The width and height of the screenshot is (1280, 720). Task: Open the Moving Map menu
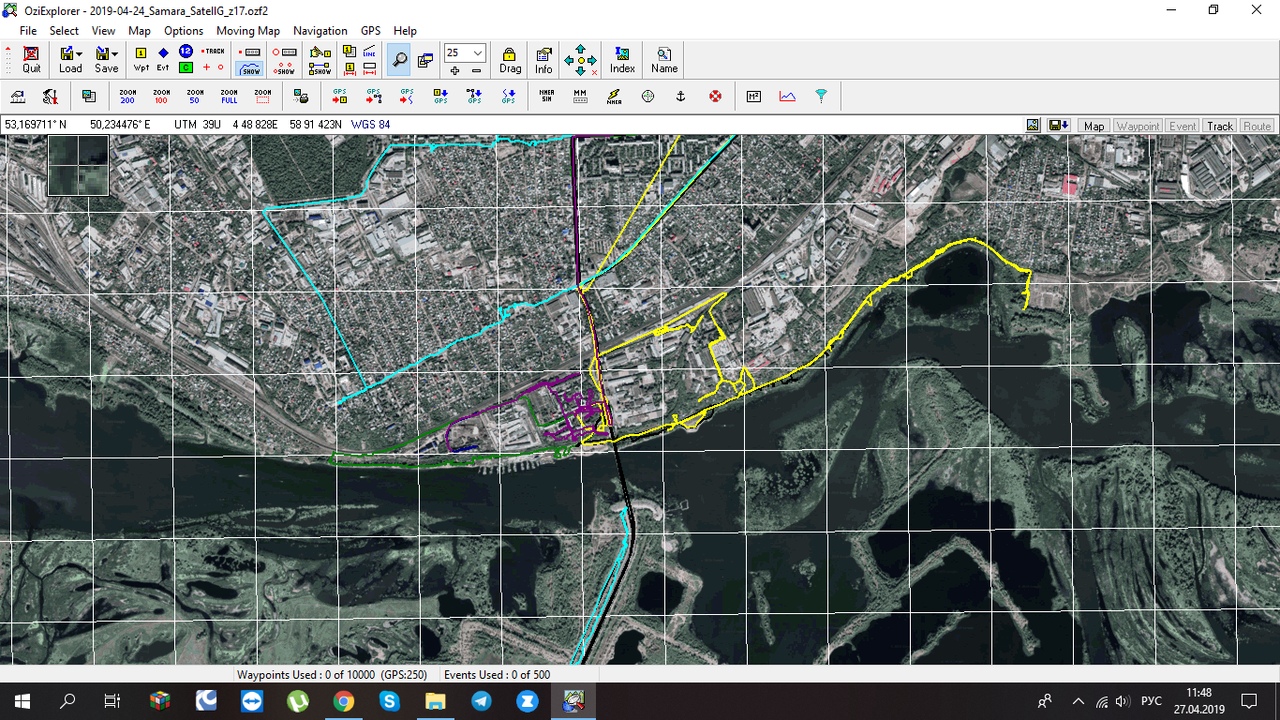[x=248, y=31]
